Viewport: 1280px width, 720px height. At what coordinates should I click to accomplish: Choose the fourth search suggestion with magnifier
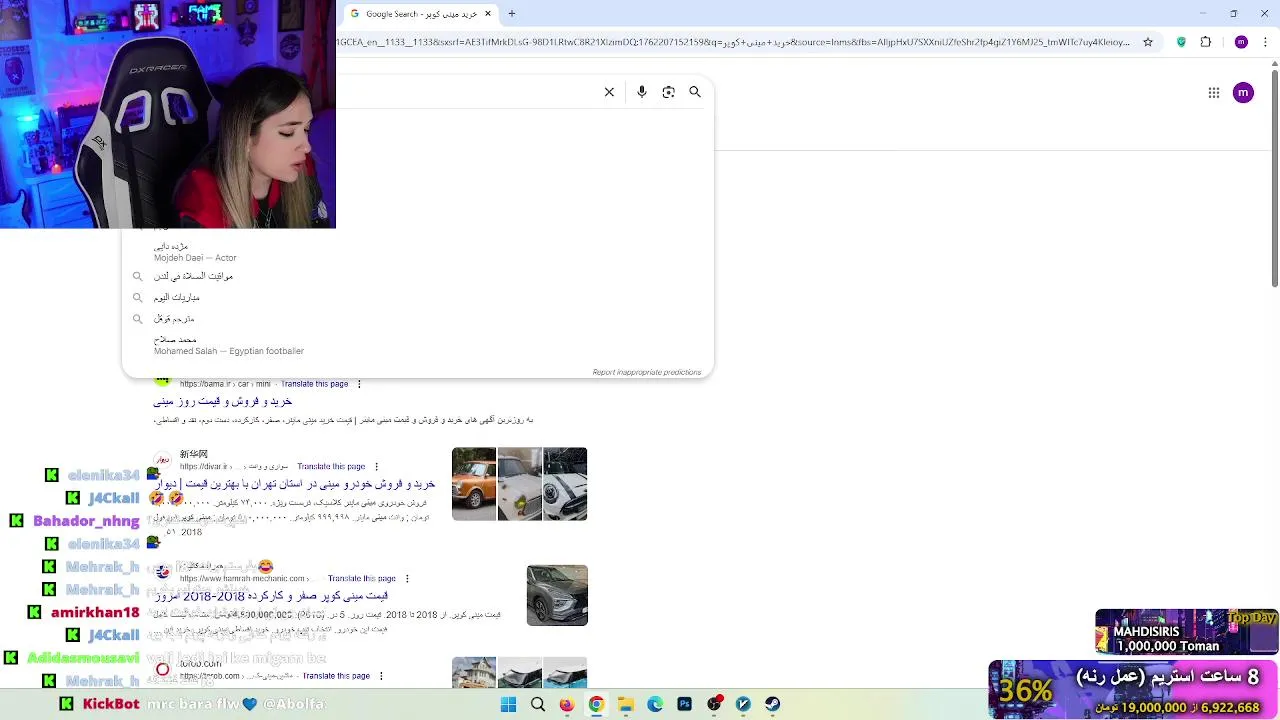[x=418, y=318]
